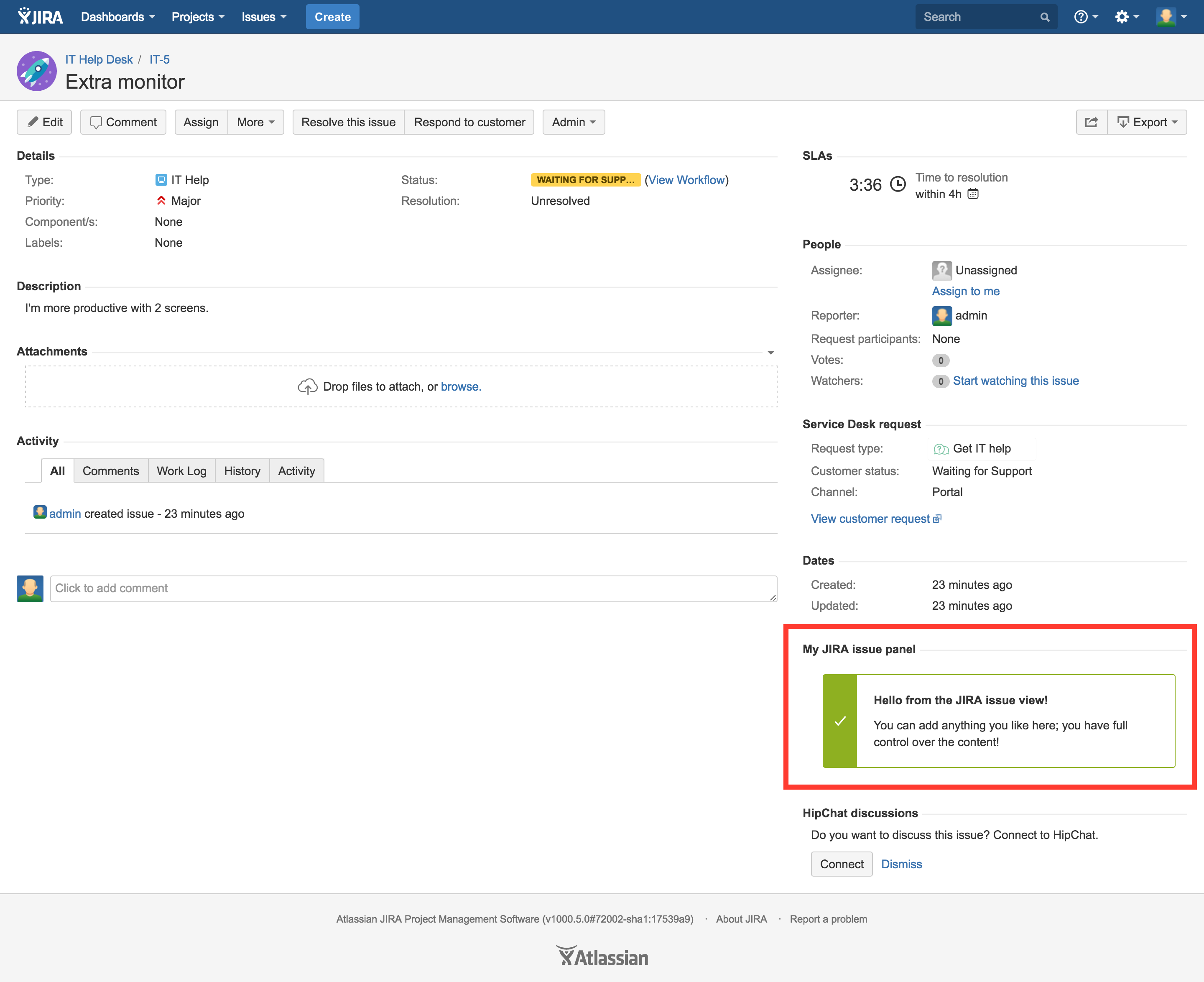Click the Atlassian footer logo
Viewport: 1204px width, 982px height.
pos(602,956)
